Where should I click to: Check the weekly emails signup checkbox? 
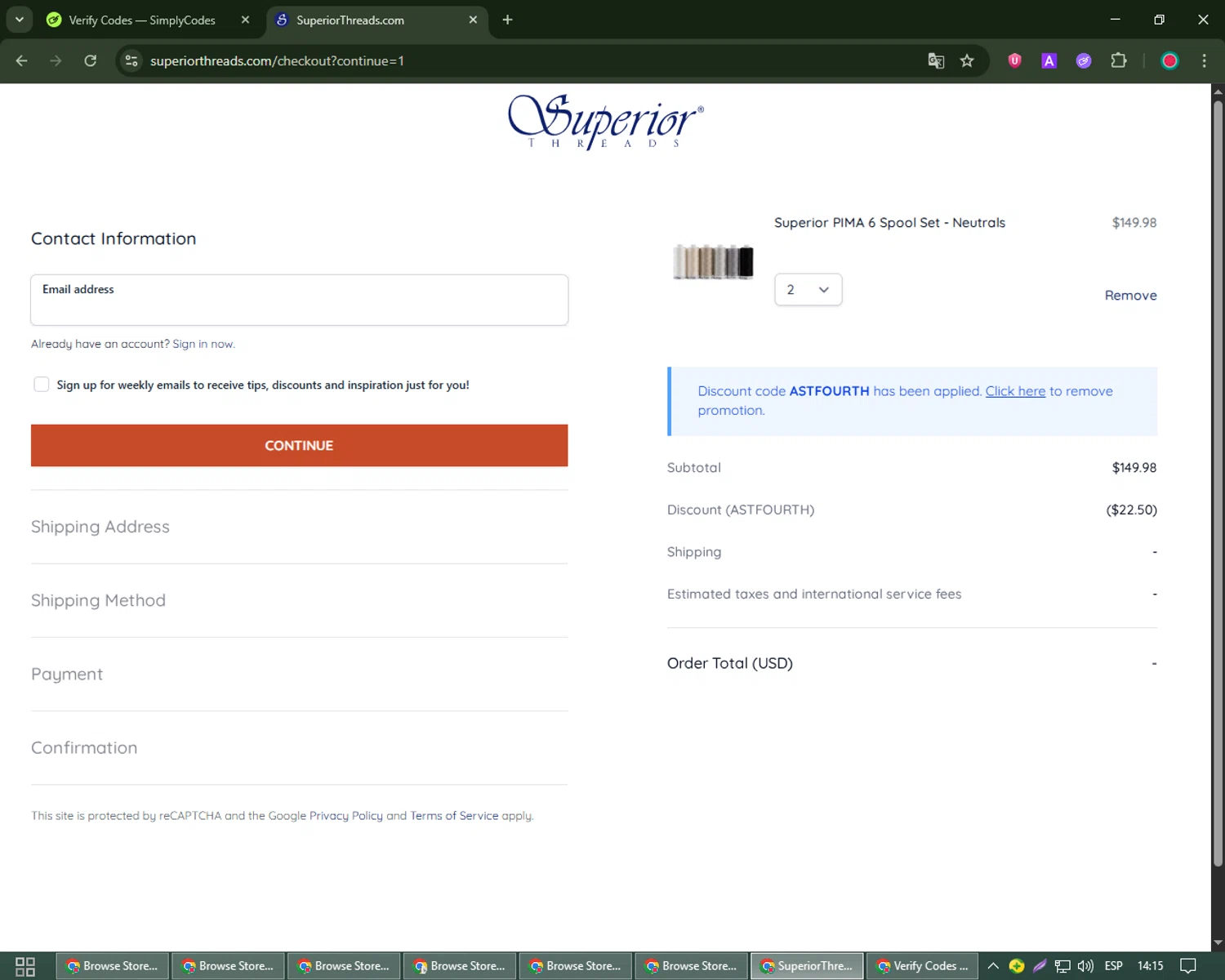click(41, 384)
